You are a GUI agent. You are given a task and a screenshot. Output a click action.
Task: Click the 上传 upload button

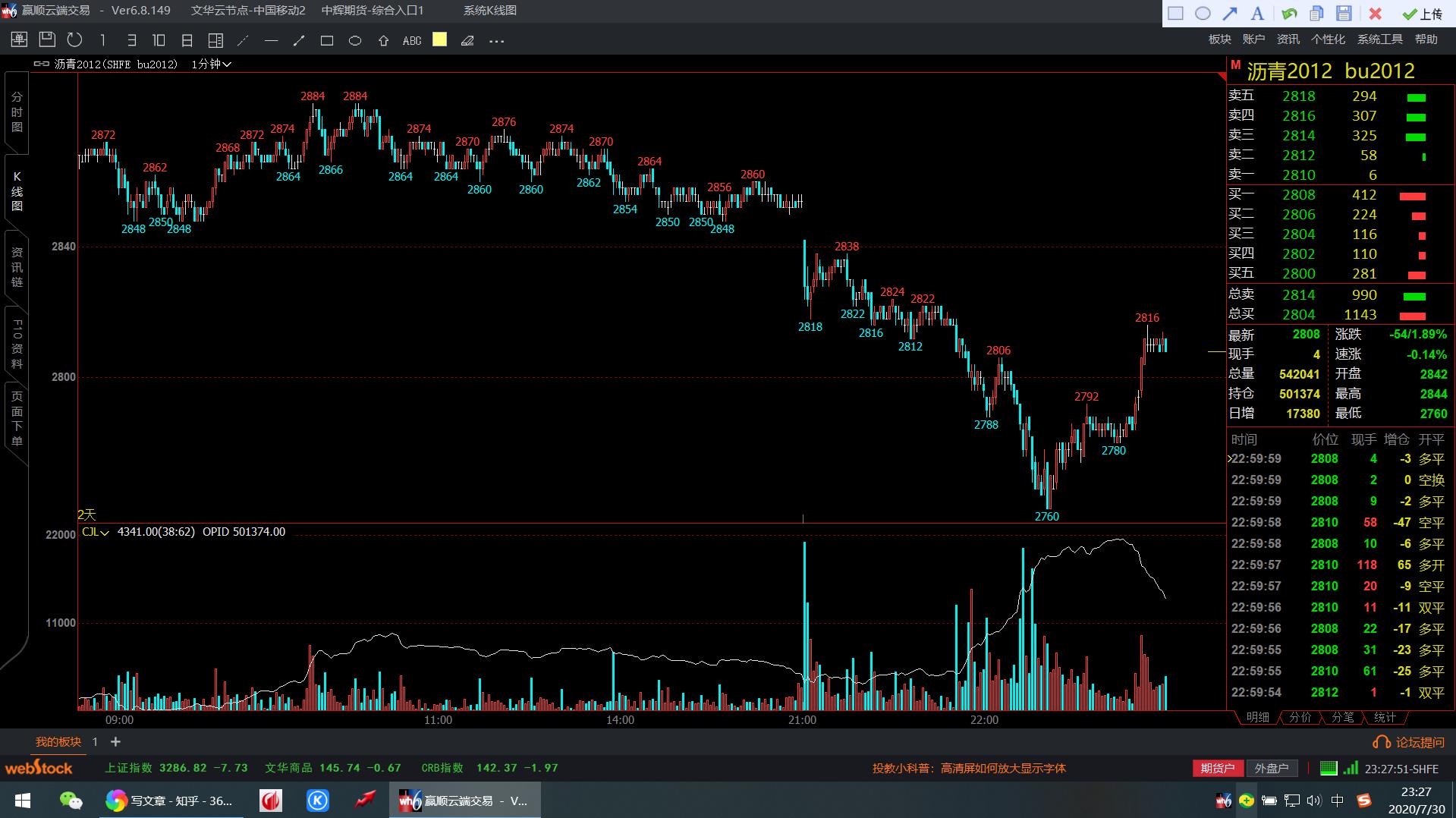pos(1423,14)
